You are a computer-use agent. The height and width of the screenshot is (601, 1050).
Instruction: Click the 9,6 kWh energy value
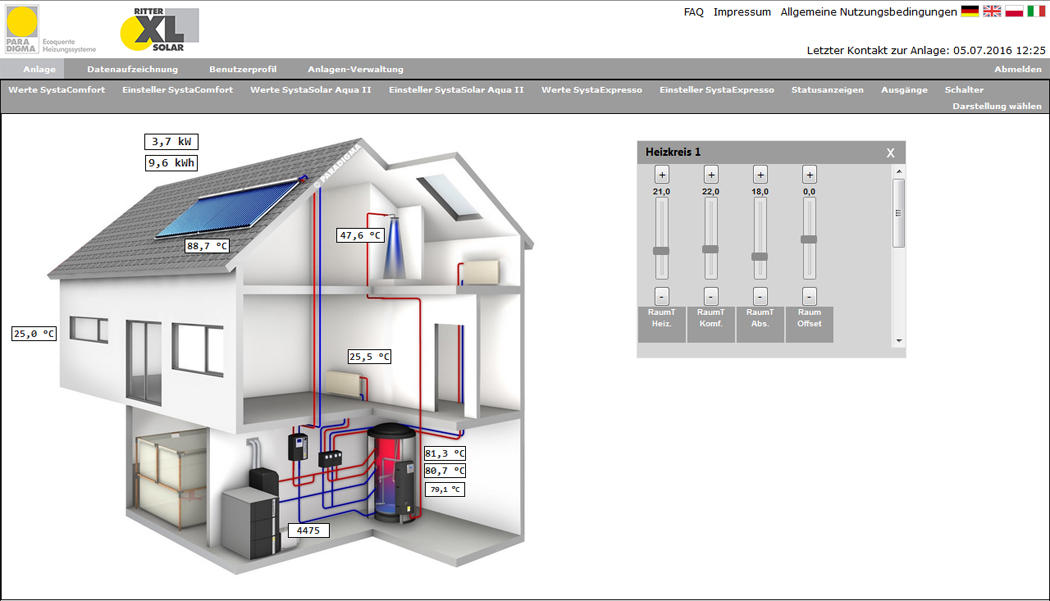click(171, 163)
